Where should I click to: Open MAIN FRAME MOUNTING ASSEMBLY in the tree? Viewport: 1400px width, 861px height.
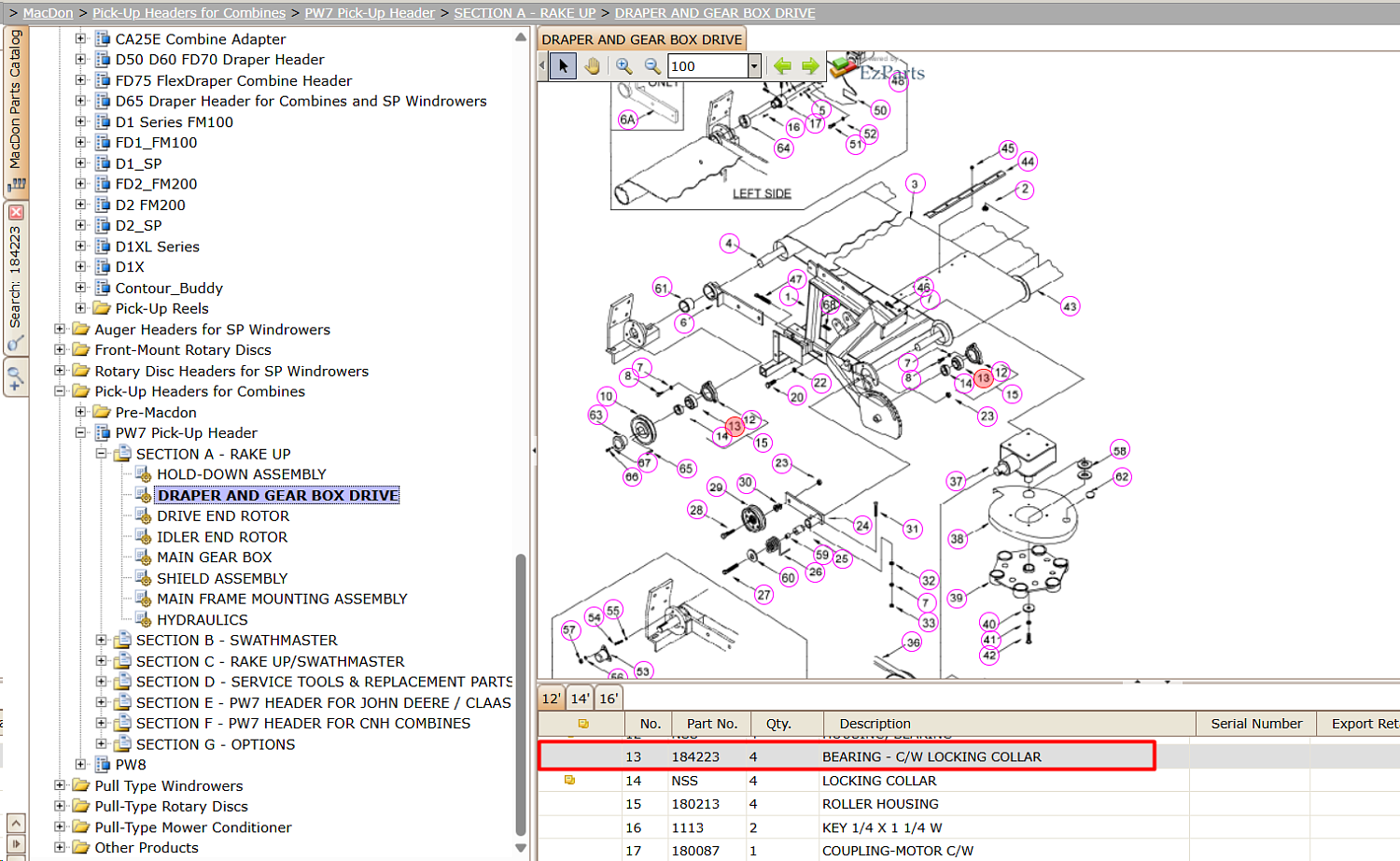coord(282,600)
